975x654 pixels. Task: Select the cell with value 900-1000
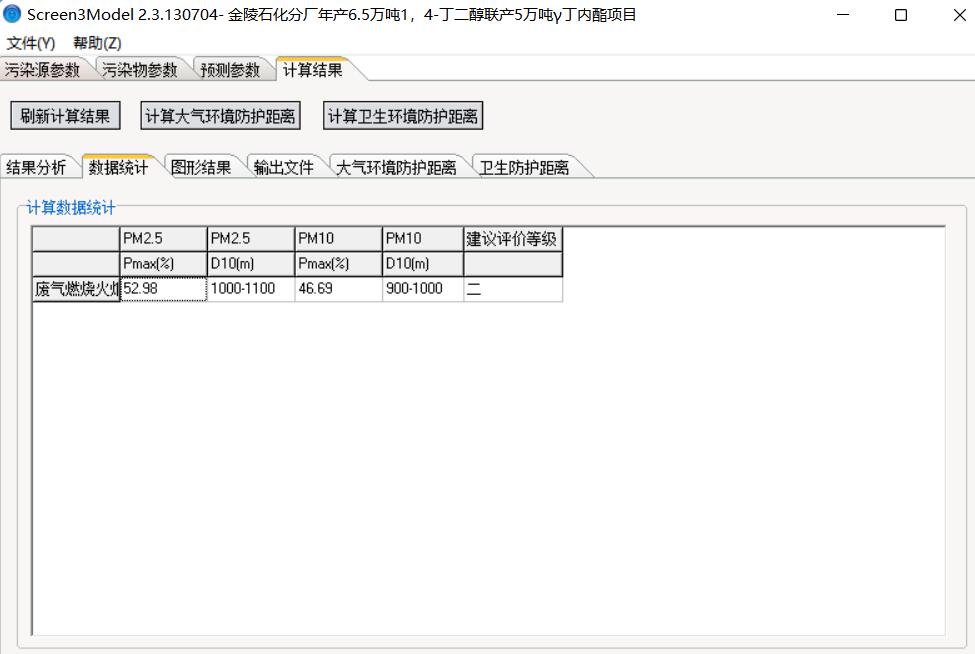pyautogui.click(x=423, y=289)
